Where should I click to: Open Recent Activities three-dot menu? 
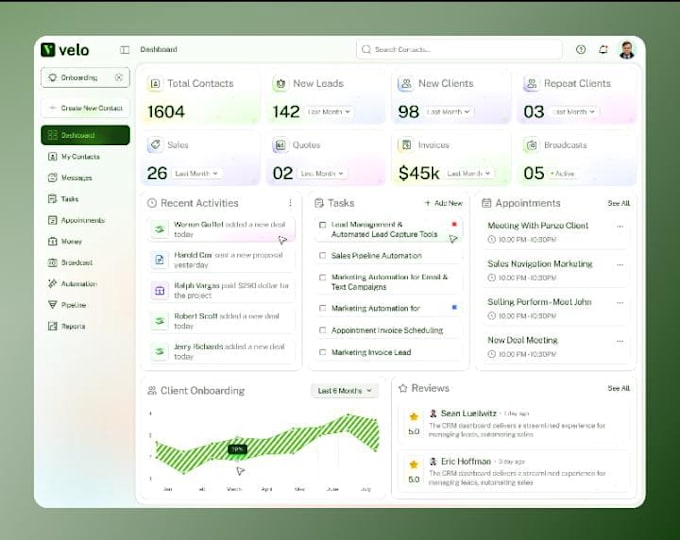pyautogui.click(x=290, y=203)
